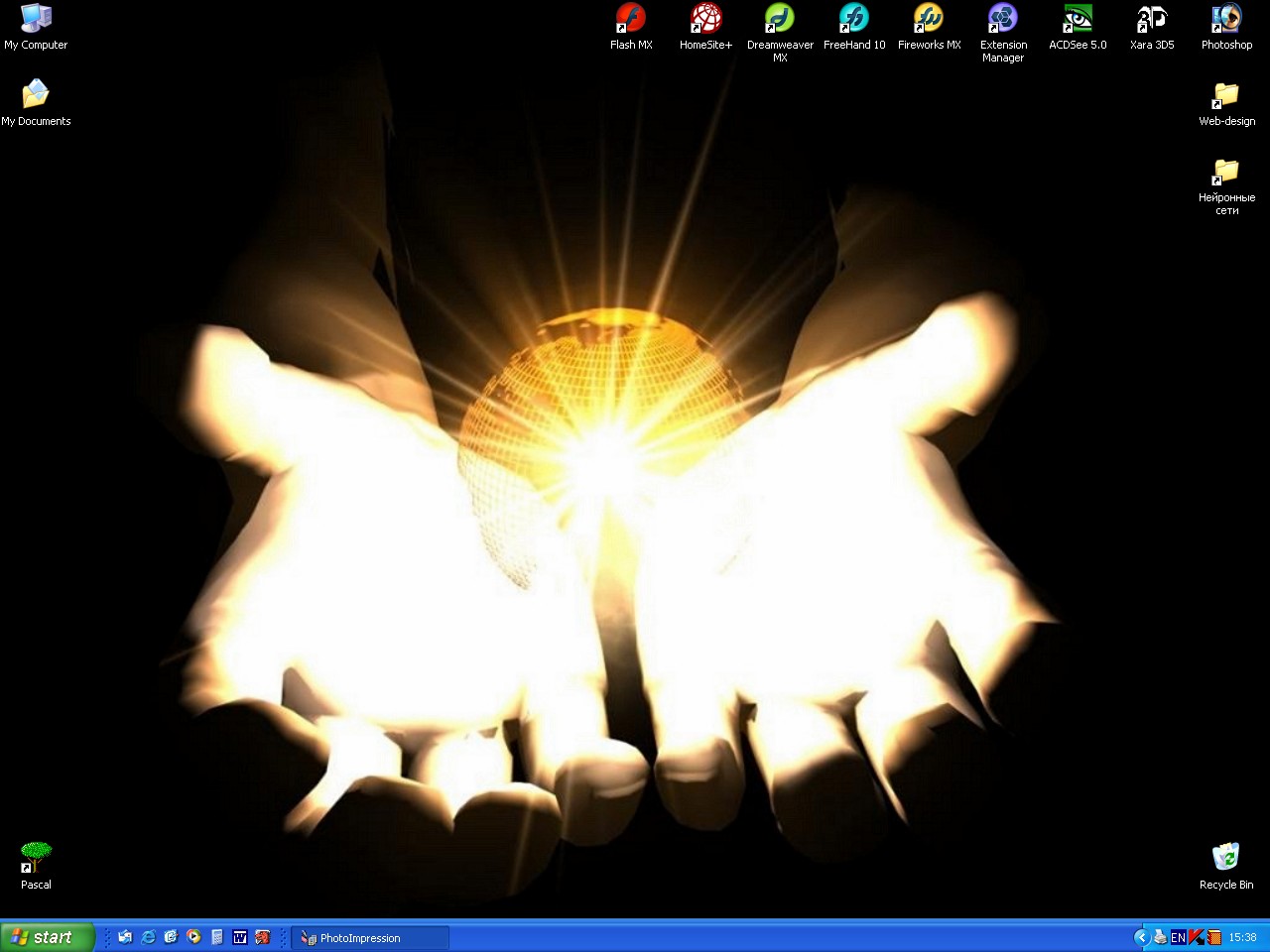
Task: Select the Dreamweaver MX shortcut
Action: pos(780,19)
